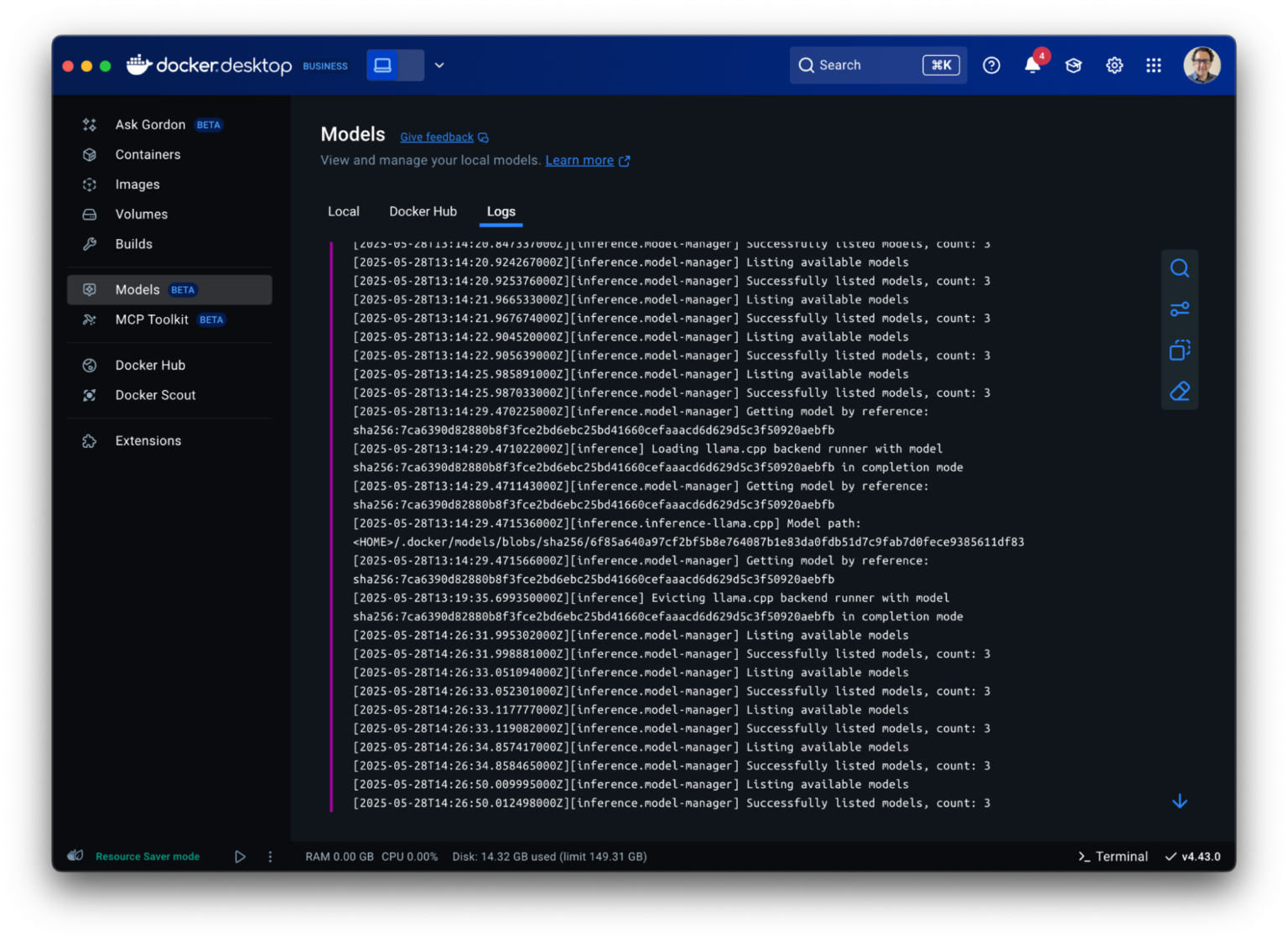The width and height of the screenshot is (1288, 941).
Task: Expand the header terminal dropdown chevron
Action: 439,65
